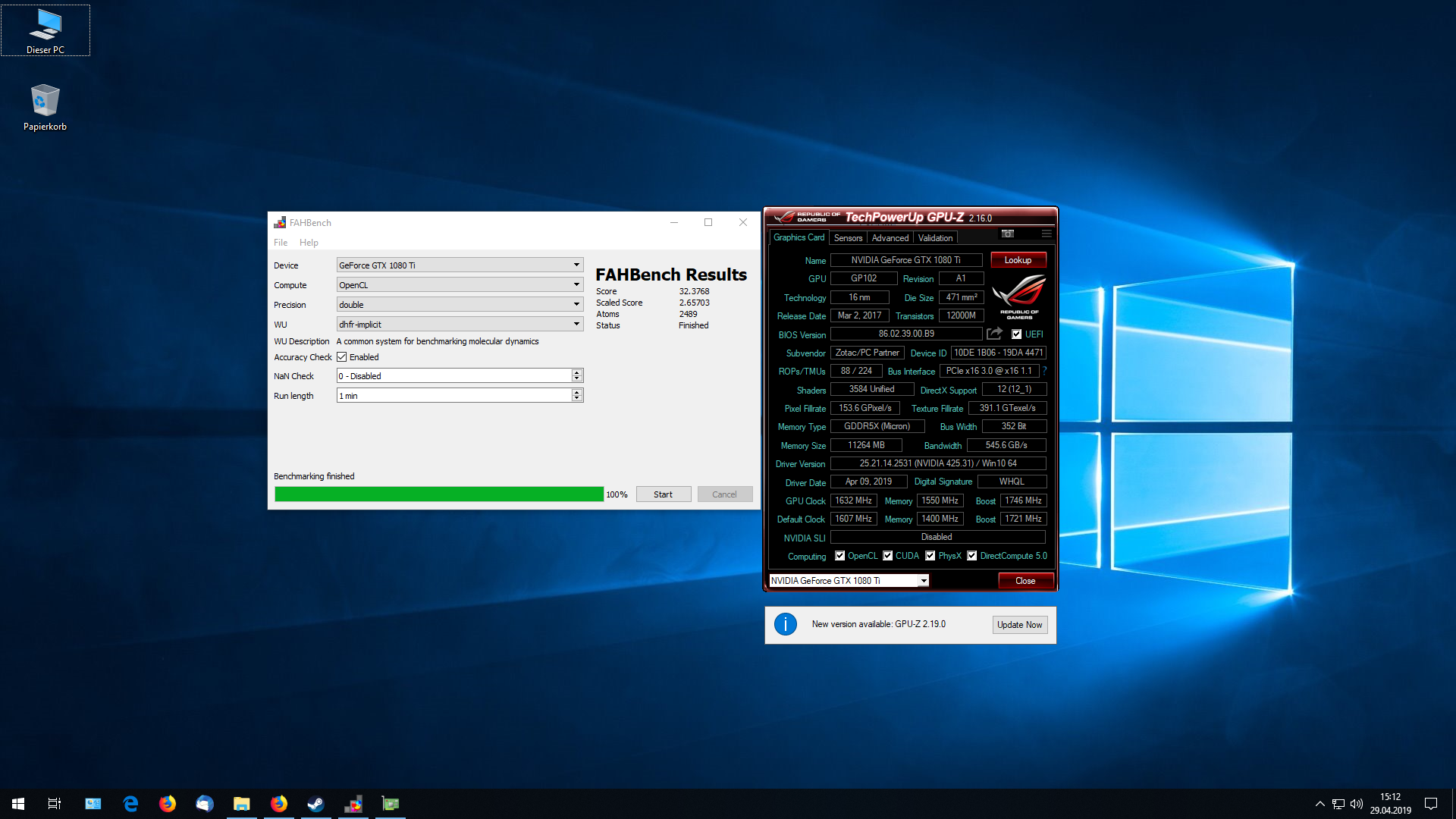The width and height of the screenshot is (1456, 819).
Task: Open Steam from the taskbar
Action: click(315, 804)
